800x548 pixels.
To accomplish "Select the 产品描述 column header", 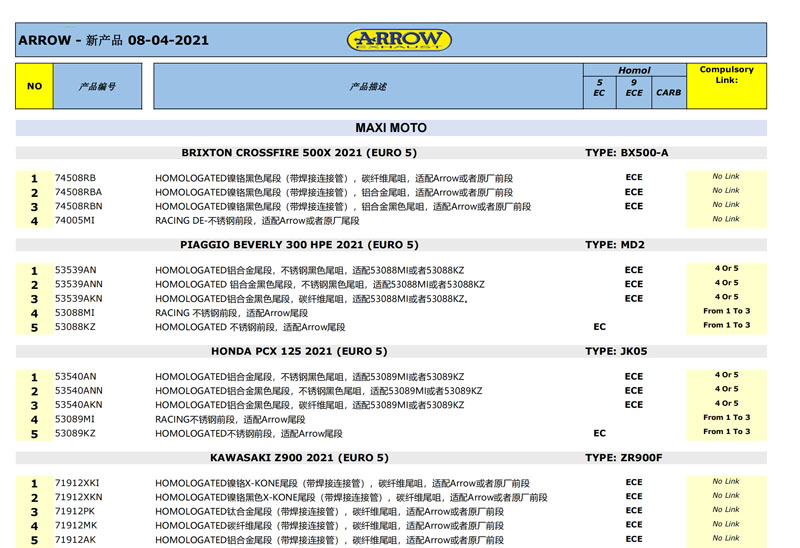I will click(368, 86).
